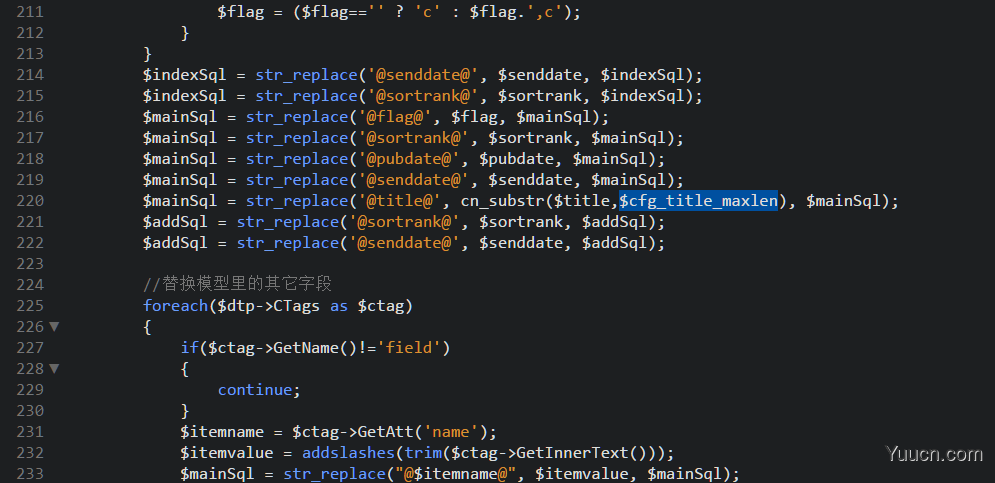Viewport: 995px width, 483px height.
Task: Click line number 223 of the empty line
Action: click(30, 263)
